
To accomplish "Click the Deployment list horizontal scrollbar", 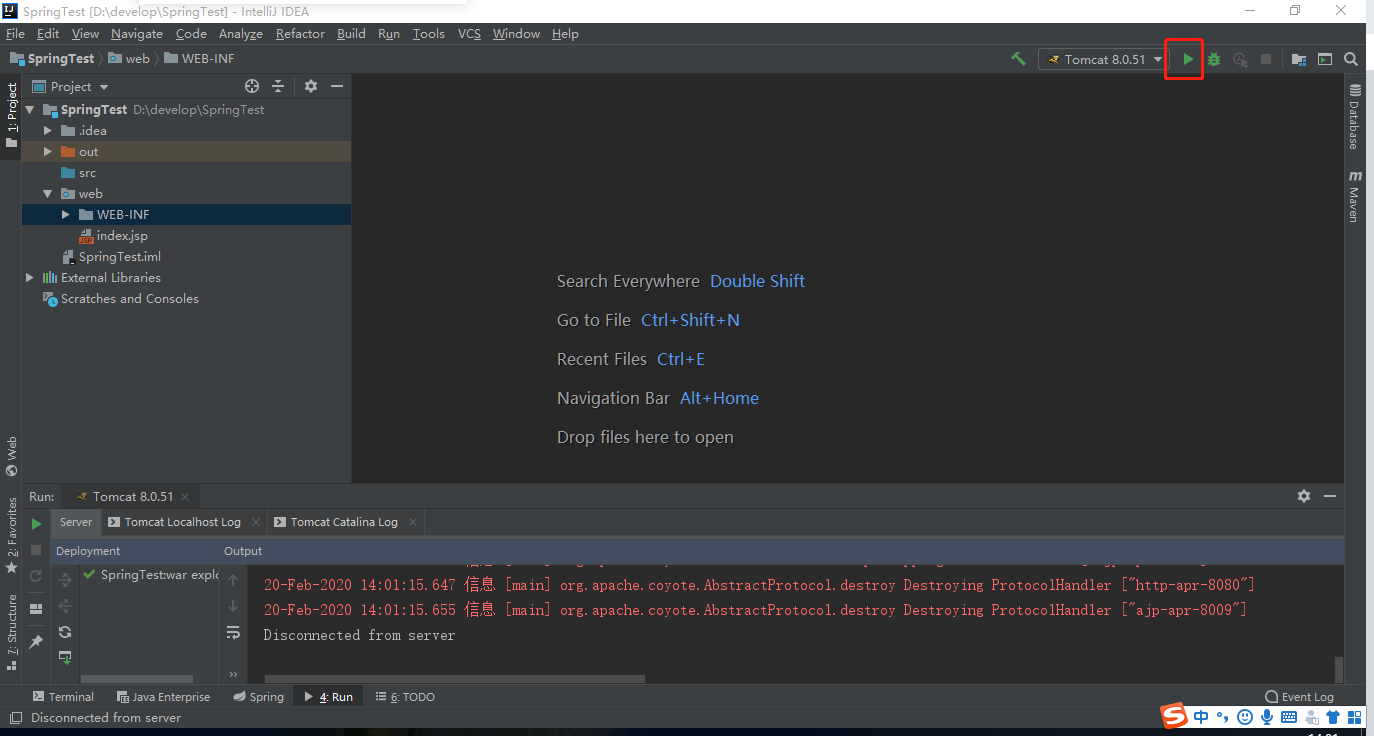I will pos(137,679).
